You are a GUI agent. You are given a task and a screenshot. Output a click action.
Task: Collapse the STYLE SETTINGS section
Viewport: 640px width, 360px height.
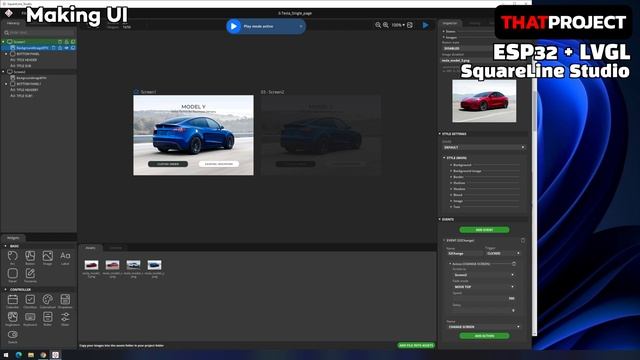pyautogui.click(x=440, y=134)
